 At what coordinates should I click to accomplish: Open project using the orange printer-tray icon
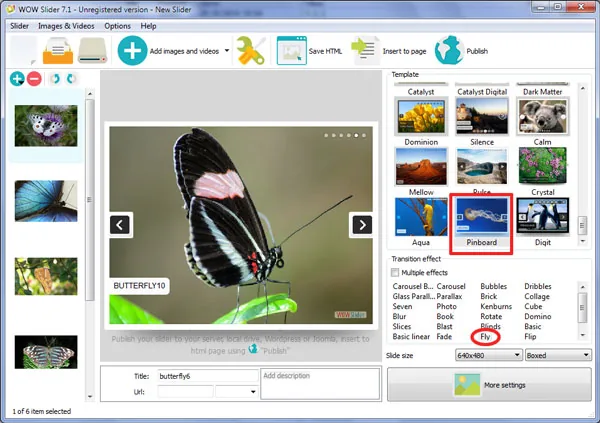click(x=58, y=51)
